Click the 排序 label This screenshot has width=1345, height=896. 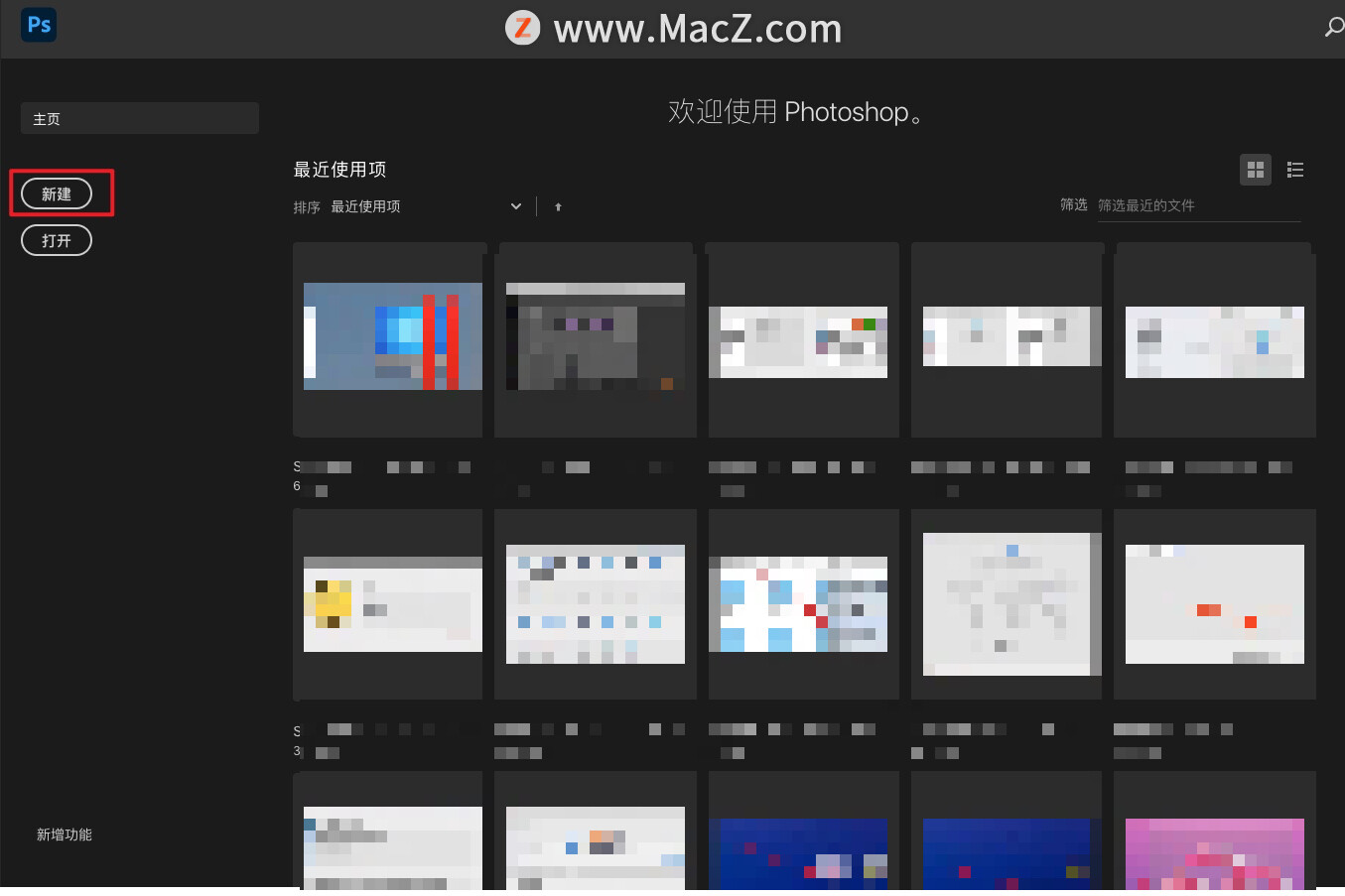(307, 207)
